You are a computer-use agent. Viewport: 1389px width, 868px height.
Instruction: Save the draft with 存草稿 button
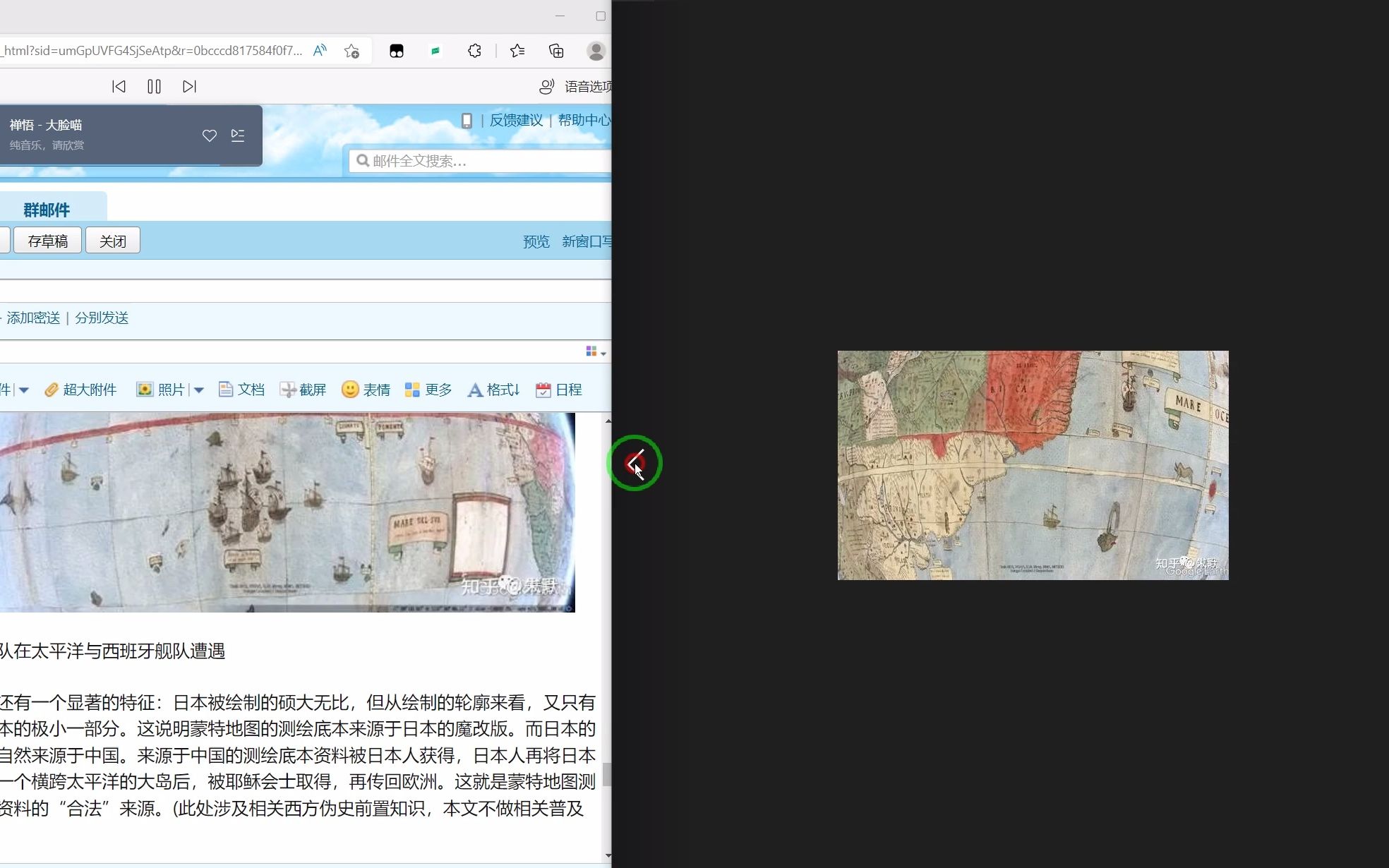pos(48,241)
